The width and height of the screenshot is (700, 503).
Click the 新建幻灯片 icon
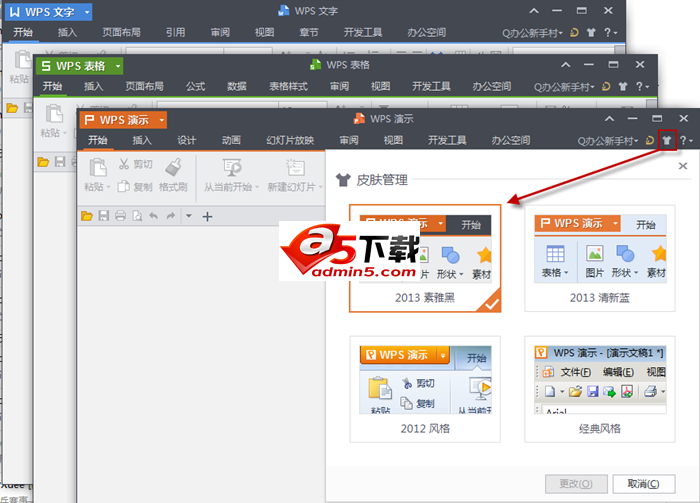[x=295, y=167]
